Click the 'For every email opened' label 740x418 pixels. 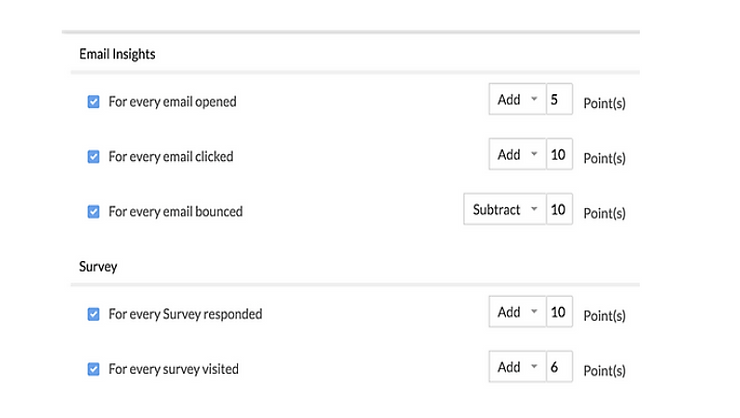click(172, 102)
